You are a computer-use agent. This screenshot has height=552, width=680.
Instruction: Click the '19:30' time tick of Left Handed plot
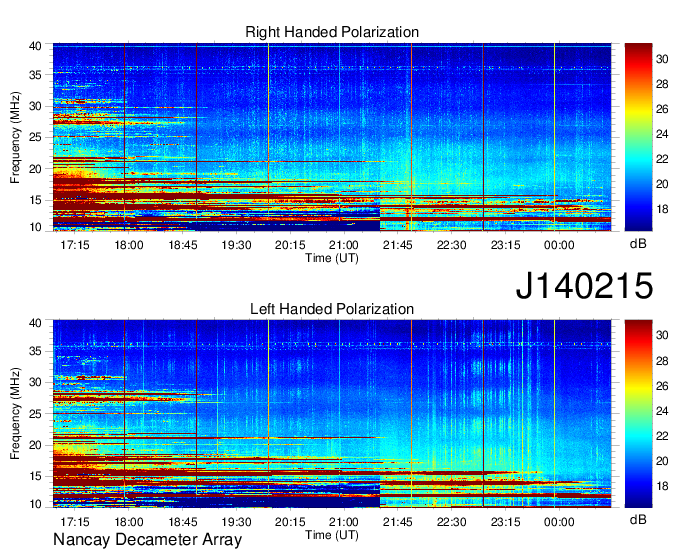click(x=236, y=522)
